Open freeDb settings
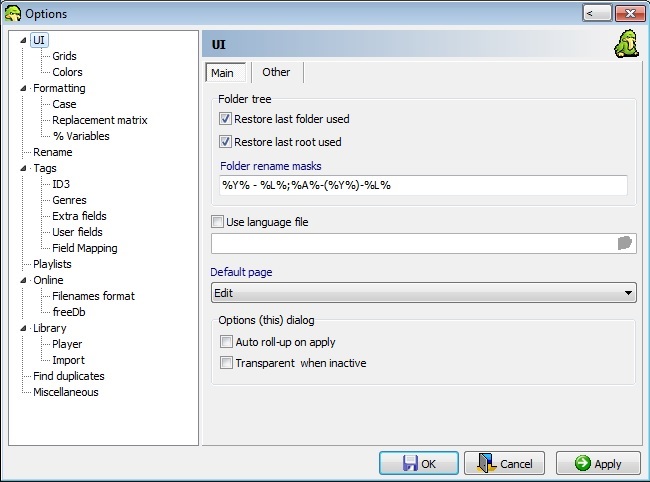The image size is (650, 482). tap(69, 312)
